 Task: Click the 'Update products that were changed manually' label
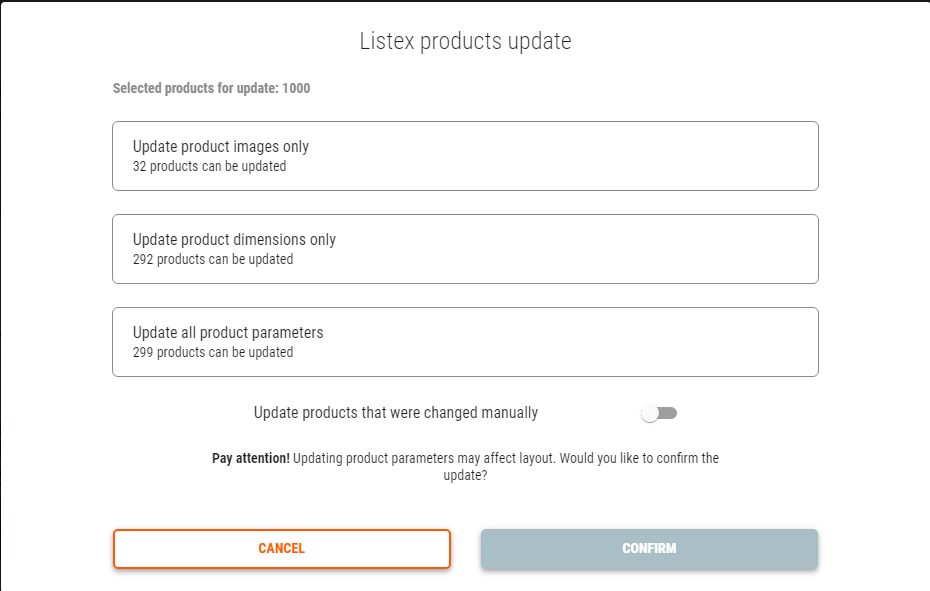point(396,412)
